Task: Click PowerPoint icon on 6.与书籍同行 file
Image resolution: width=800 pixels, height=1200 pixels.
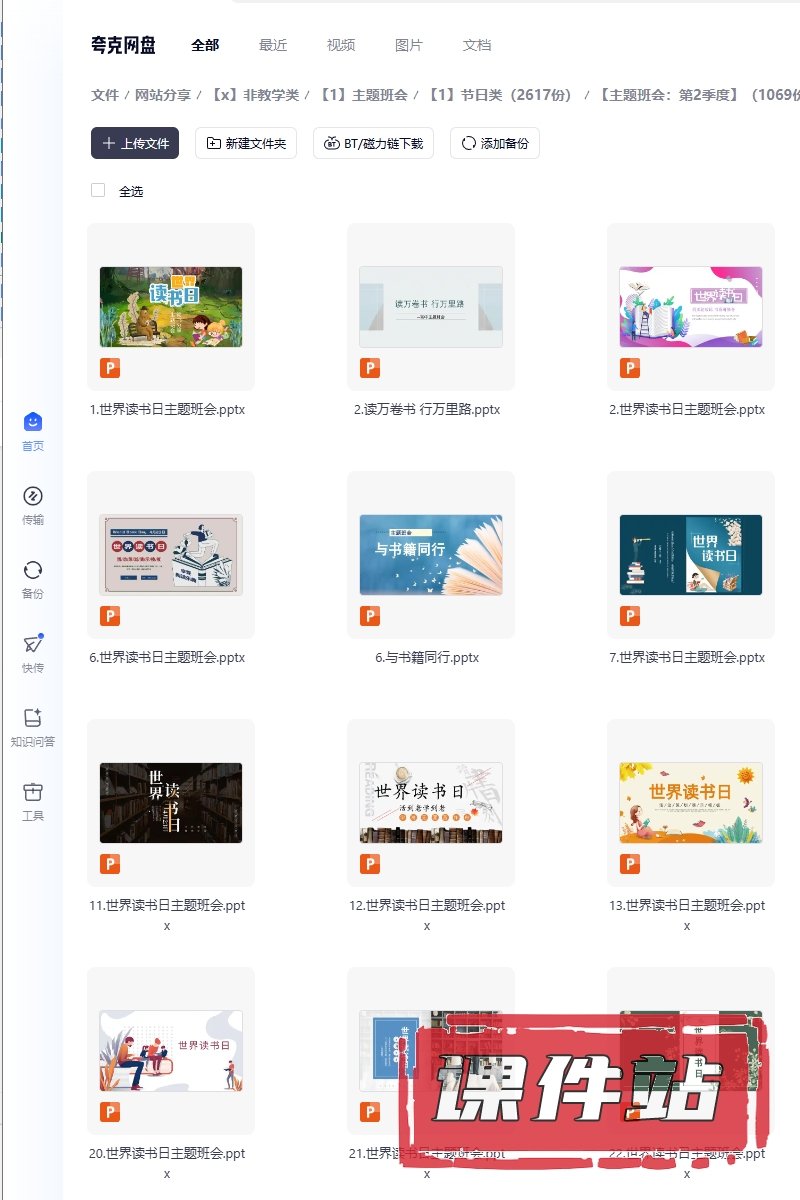Action: click(370, 616)
